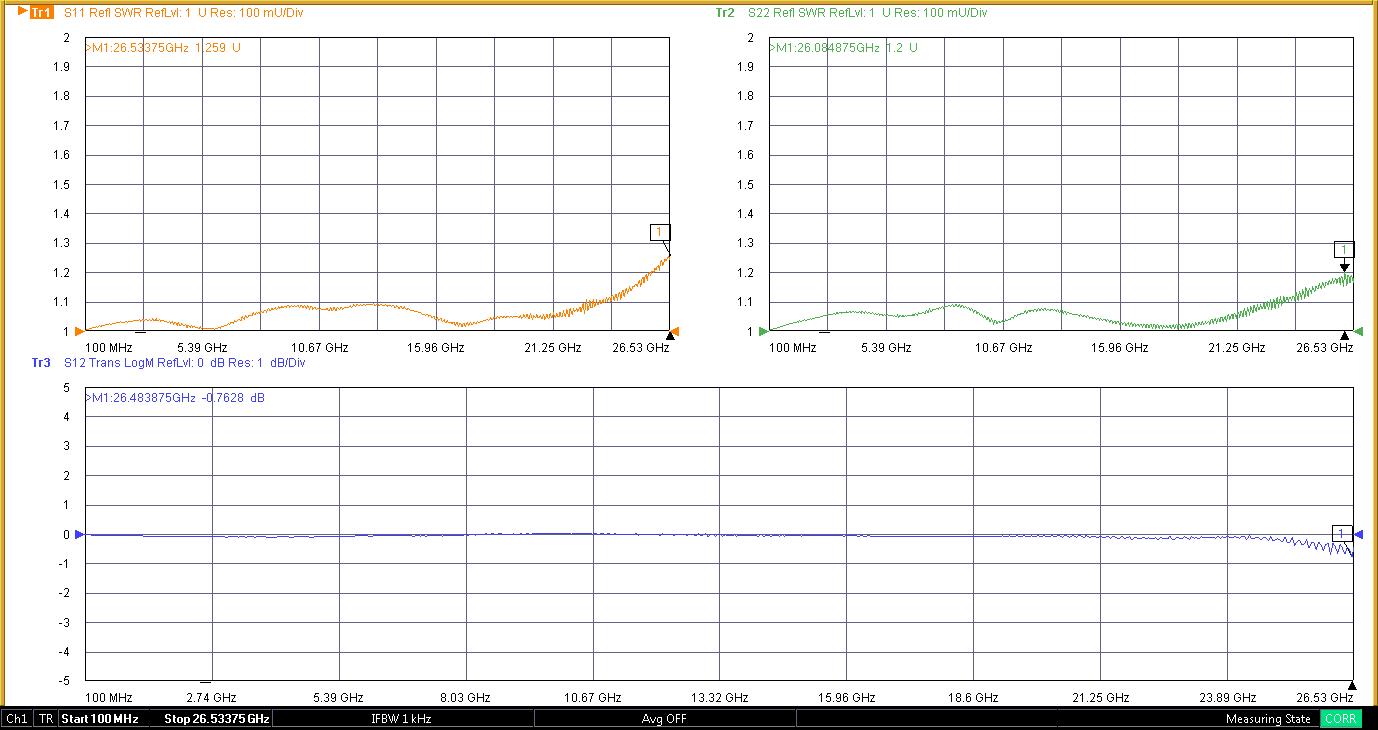1378x730 pixels.
Task: Click the IFBW 1 kHz status entry
Action: click(x=401, y=719)
